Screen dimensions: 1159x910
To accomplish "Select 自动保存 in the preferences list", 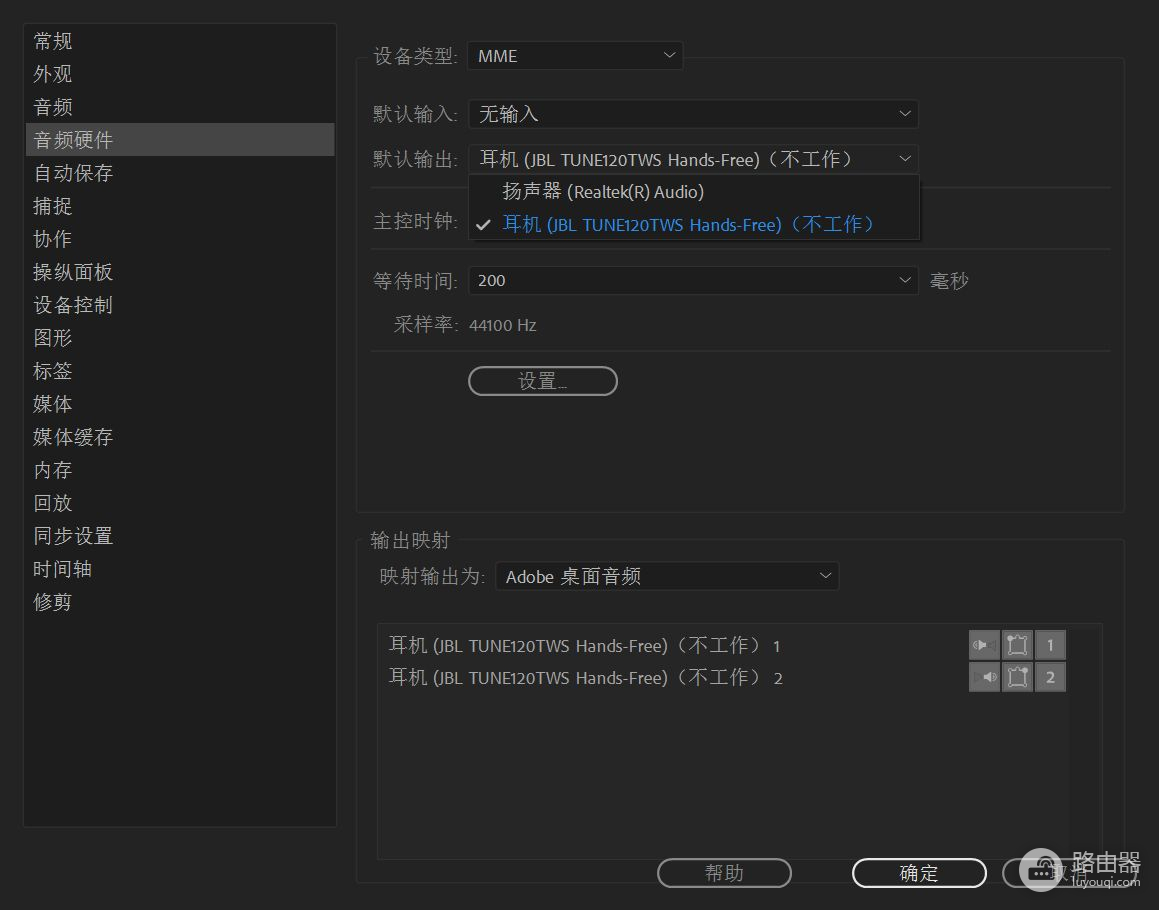I will [180, 173].
